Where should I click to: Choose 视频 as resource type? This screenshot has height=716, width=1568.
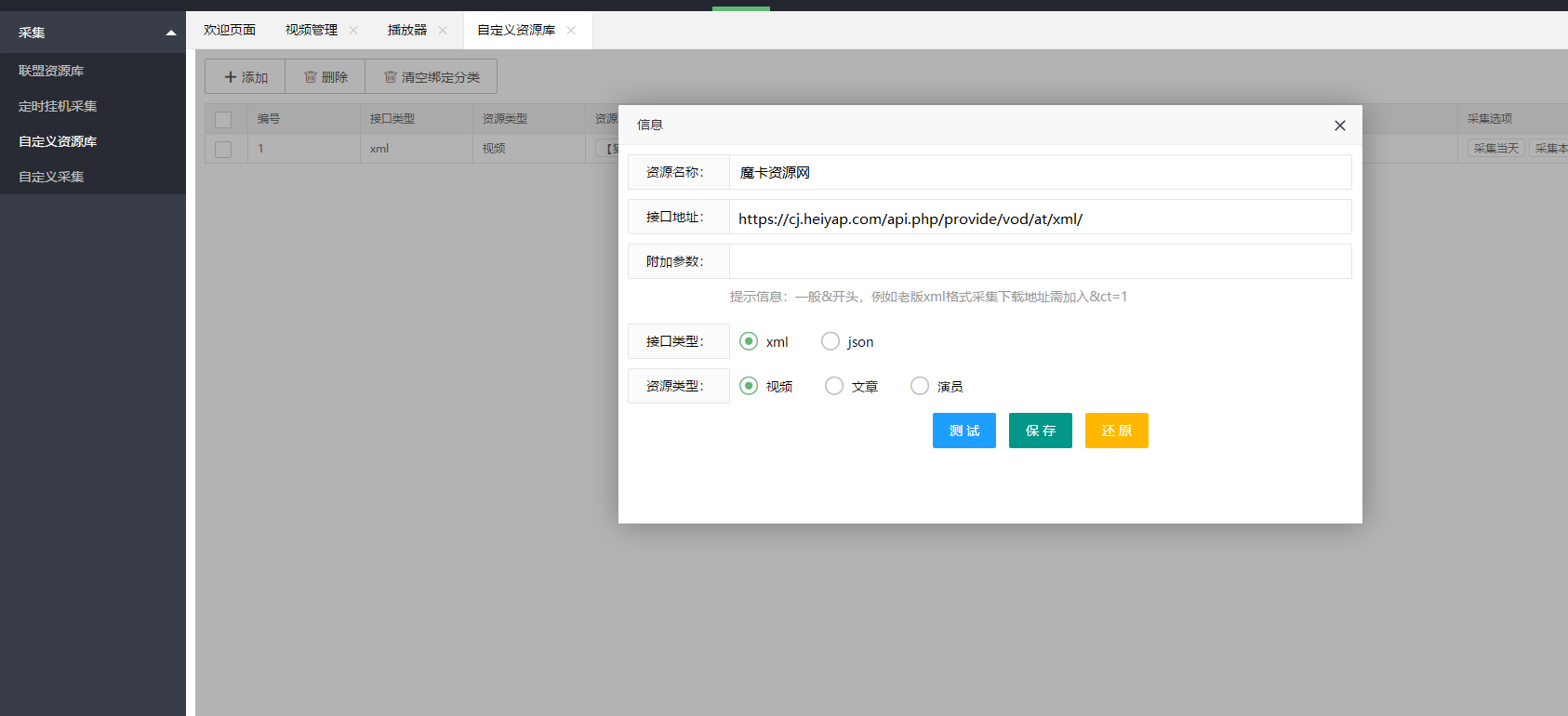(749, 386)
